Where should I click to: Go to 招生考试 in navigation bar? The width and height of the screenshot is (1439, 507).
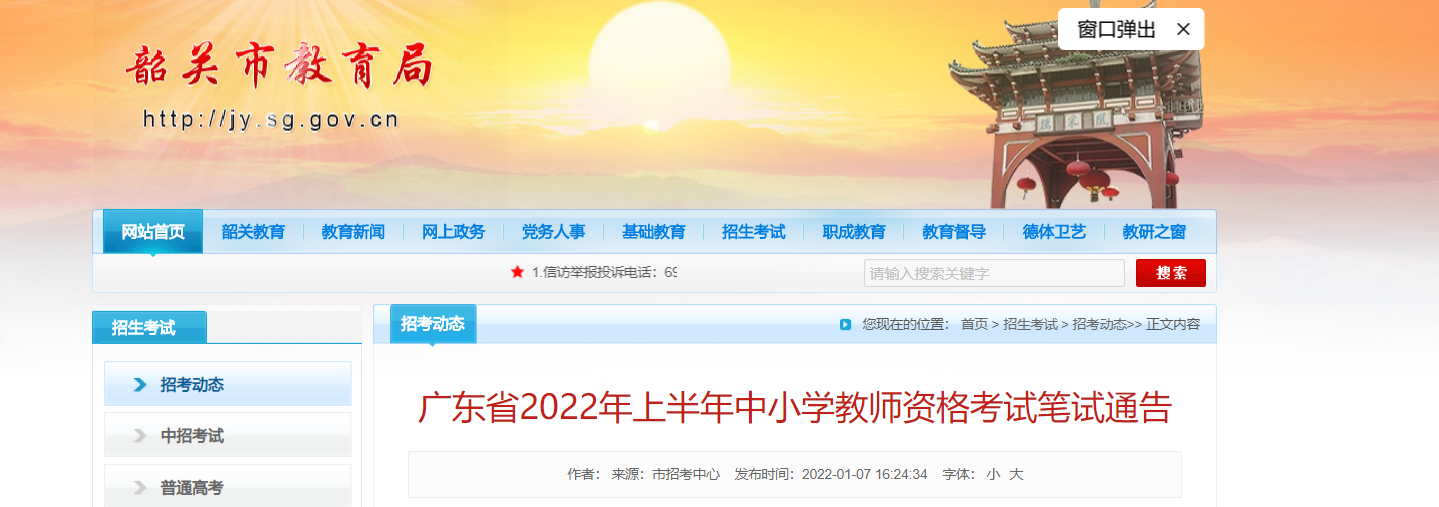[754, 232]
